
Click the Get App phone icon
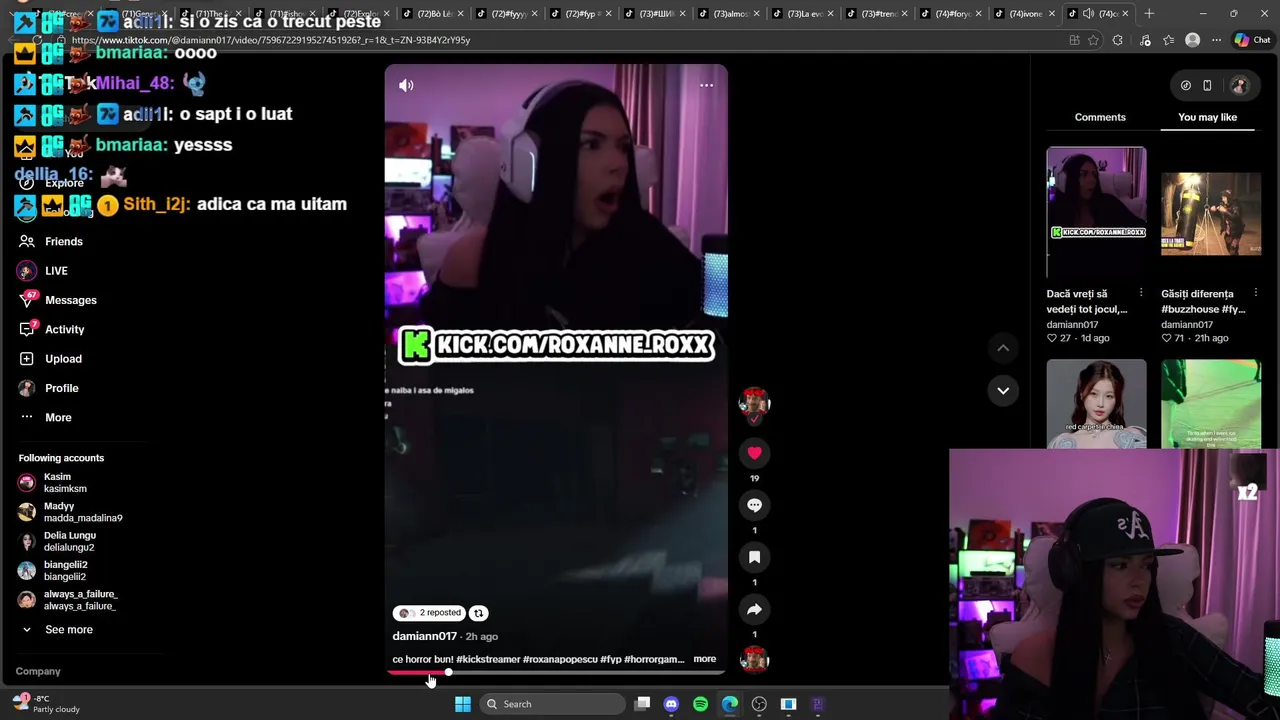pyautogui.click(x=1207, y=86)
